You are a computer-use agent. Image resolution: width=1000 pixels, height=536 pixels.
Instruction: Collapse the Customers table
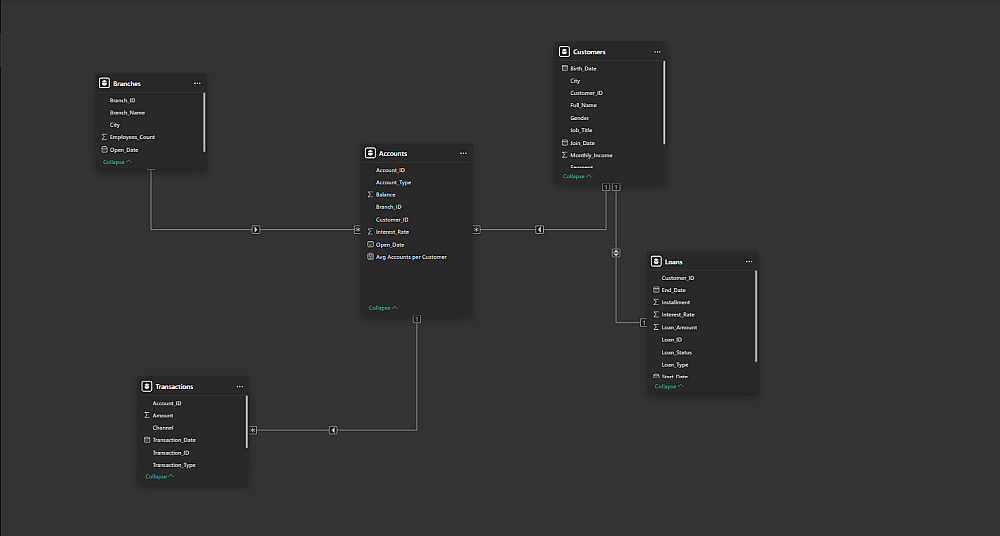[x=577, y=176]
